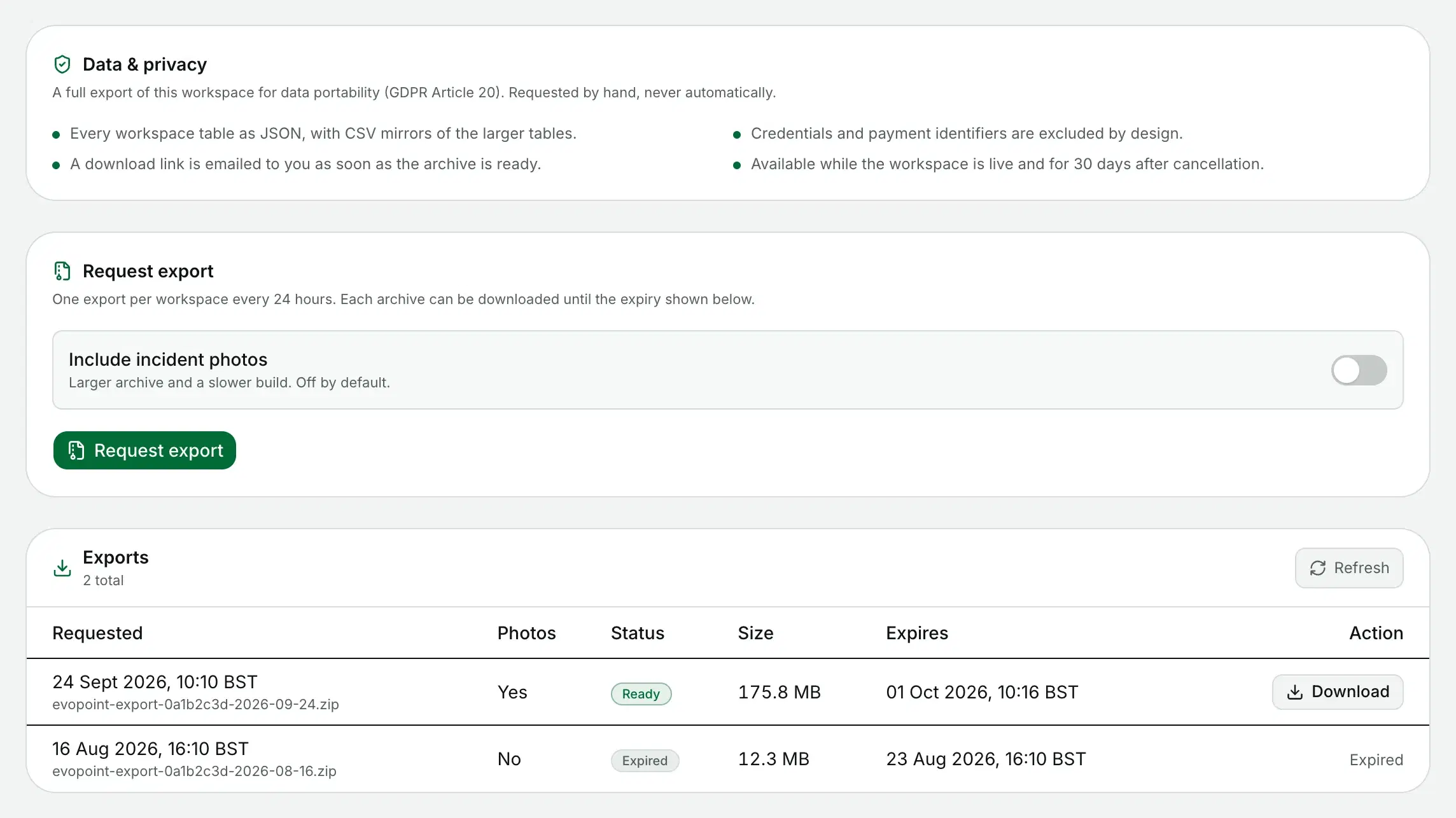Click the shield icon beside Data & privacy

(x=62, y=64)
